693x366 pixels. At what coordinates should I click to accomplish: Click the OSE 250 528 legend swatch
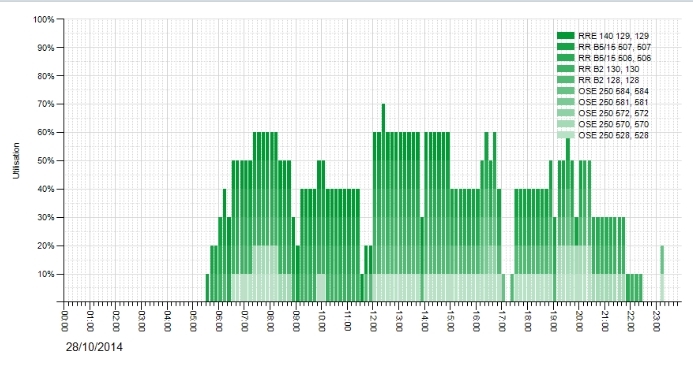[x=565, y=135]
